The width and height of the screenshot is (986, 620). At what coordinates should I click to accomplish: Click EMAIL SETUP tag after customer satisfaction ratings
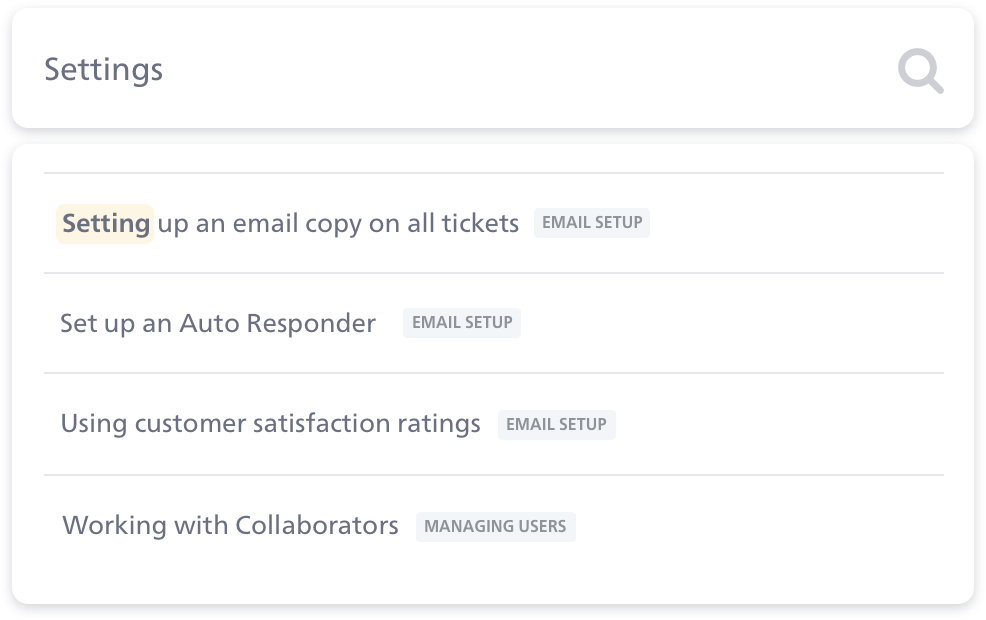[556, 424]
